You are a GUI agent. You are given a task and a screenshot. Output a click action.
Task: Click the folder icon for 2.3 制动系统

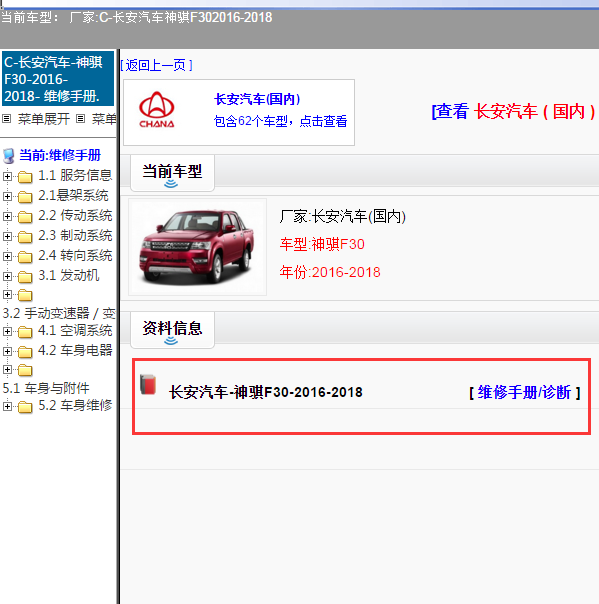(25, 237)
